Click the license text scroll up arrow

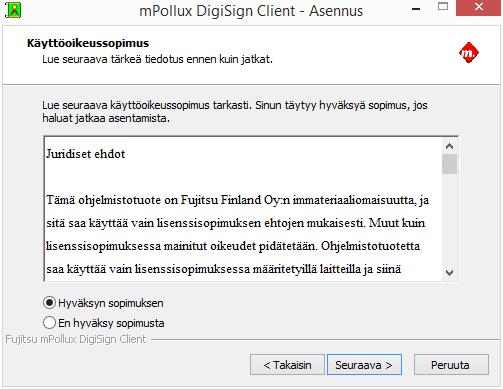click(449, 146)
